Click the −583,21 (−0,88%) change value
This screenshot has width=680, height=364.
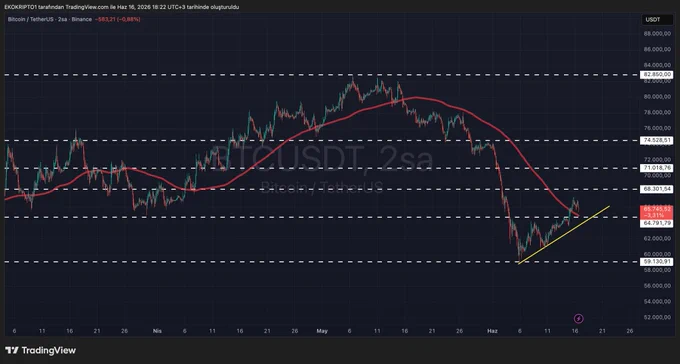click(x=118, y=20)
